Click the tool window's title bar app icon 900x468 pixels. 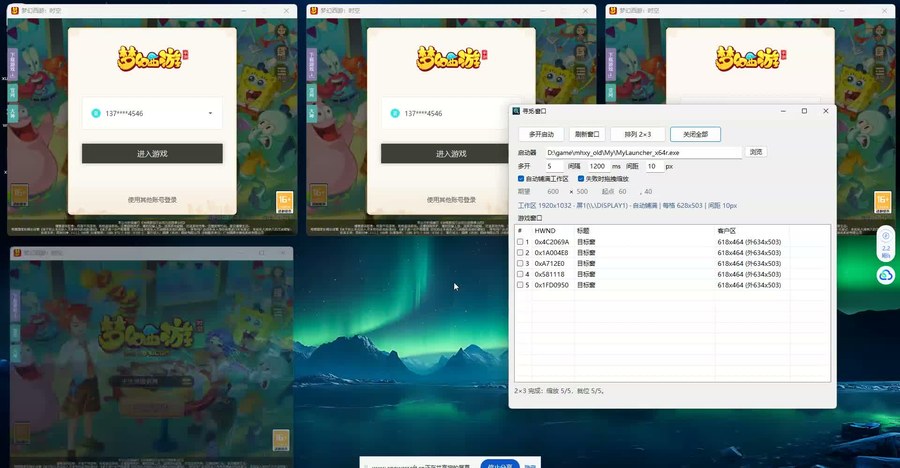tap(516, 111)
